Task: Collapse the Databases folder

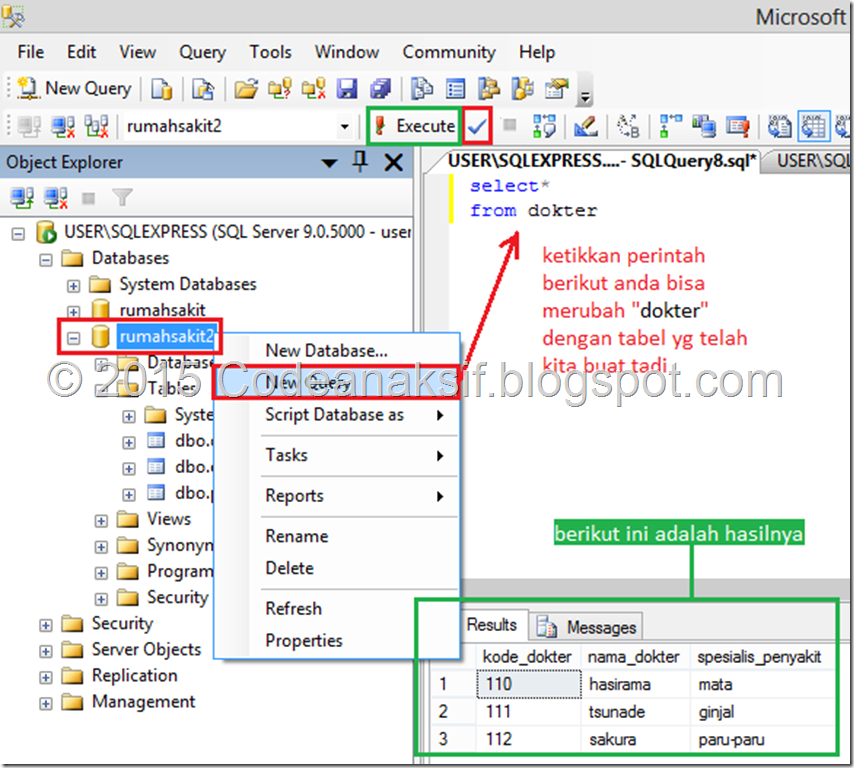Action: pyautogui.click(x=46, y=260)
